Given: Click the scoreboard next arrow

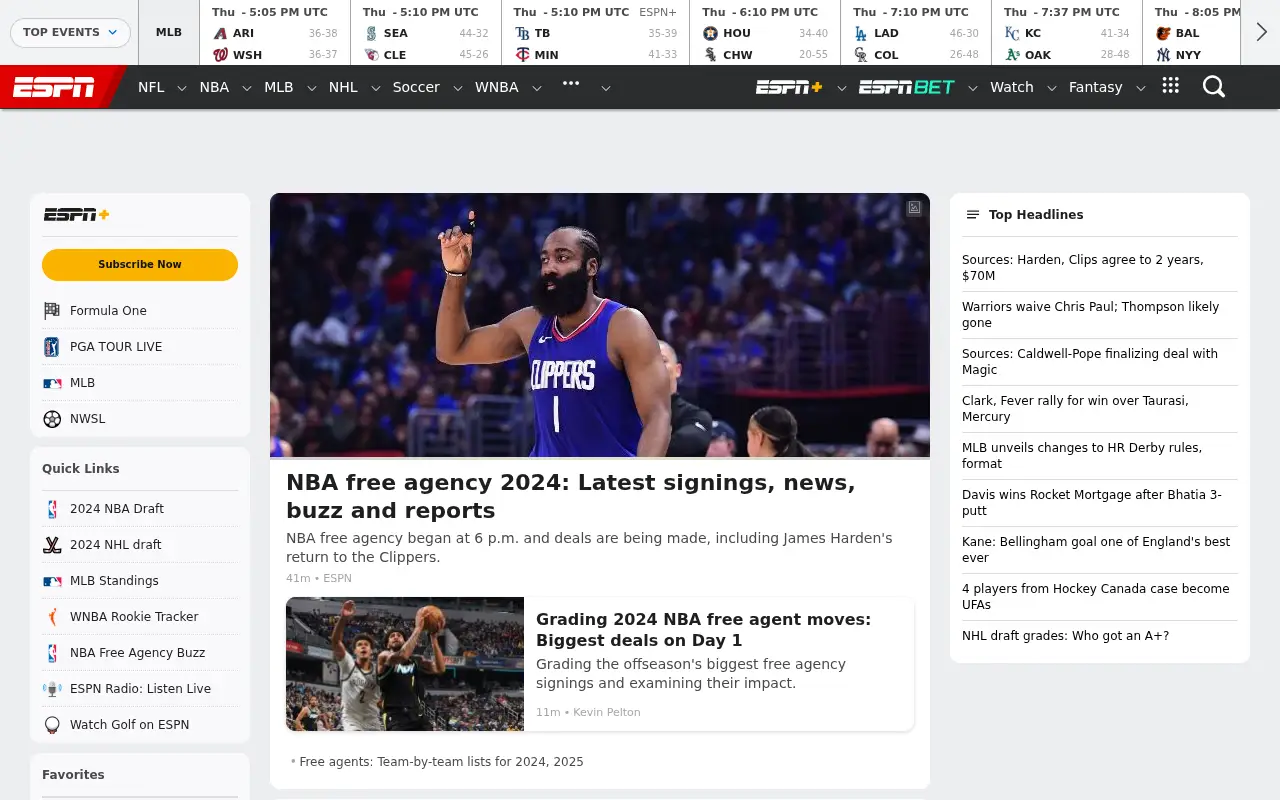Looking at the screenshot, I should tap(1261, 32).
